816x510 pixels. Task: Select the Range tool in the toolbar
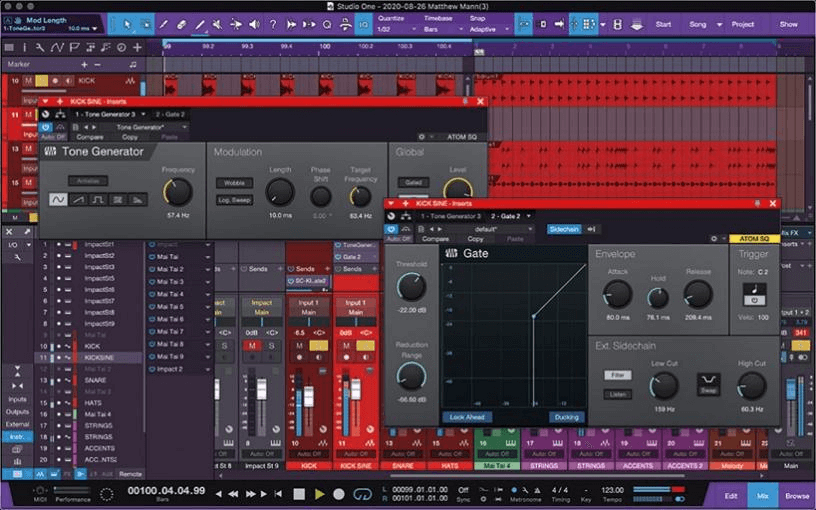coord(146,24)
